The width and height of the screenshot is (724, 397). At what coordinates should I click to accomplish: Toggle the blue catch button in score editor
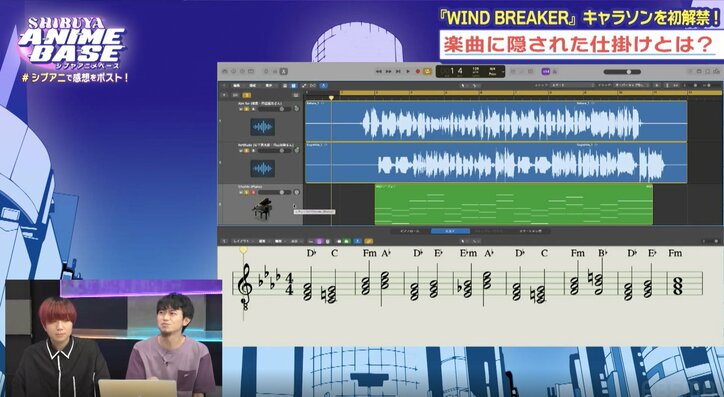(x=357, y=241)
